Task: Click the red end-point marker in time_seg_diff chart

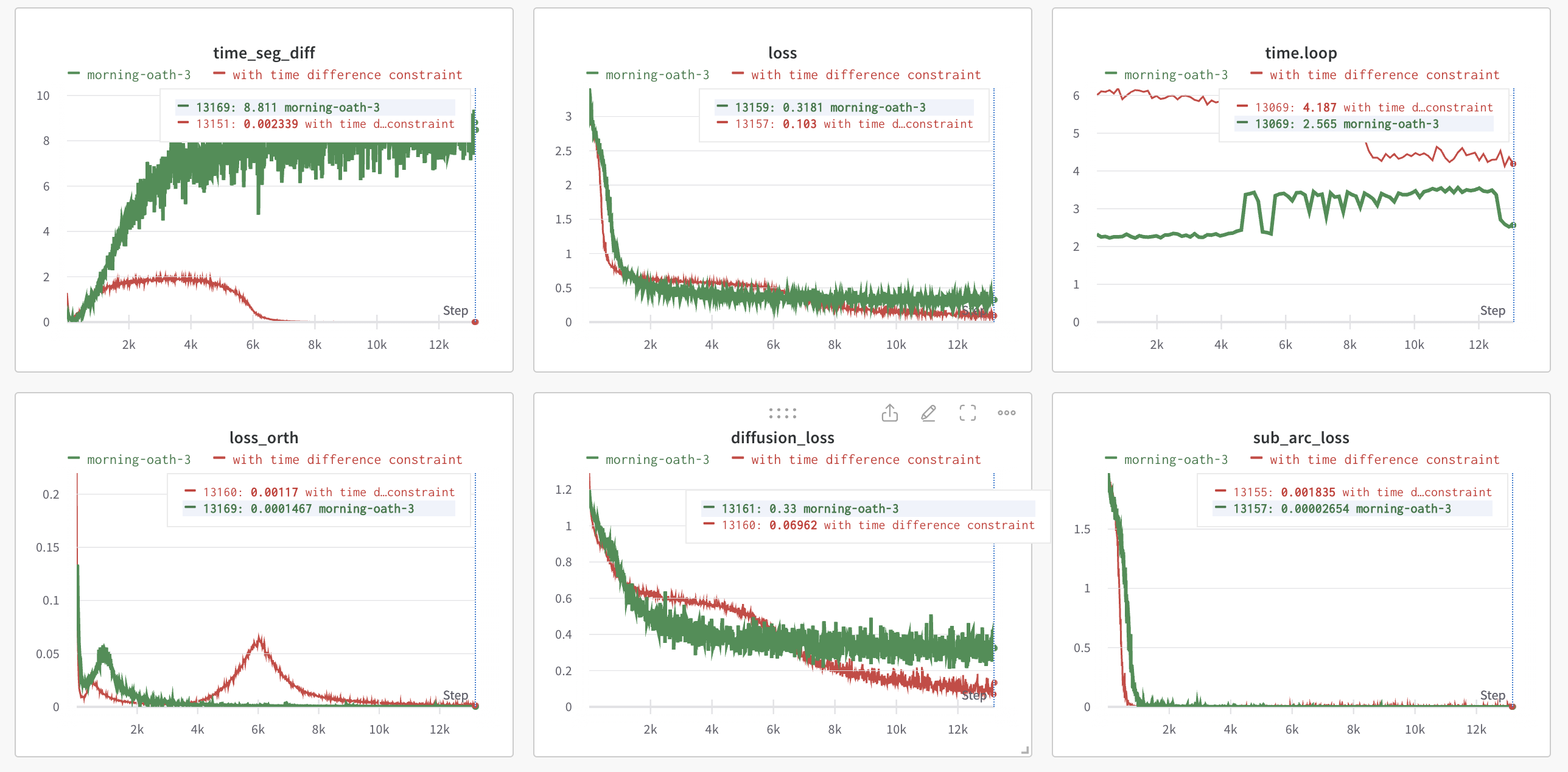Action: (475, 322)
